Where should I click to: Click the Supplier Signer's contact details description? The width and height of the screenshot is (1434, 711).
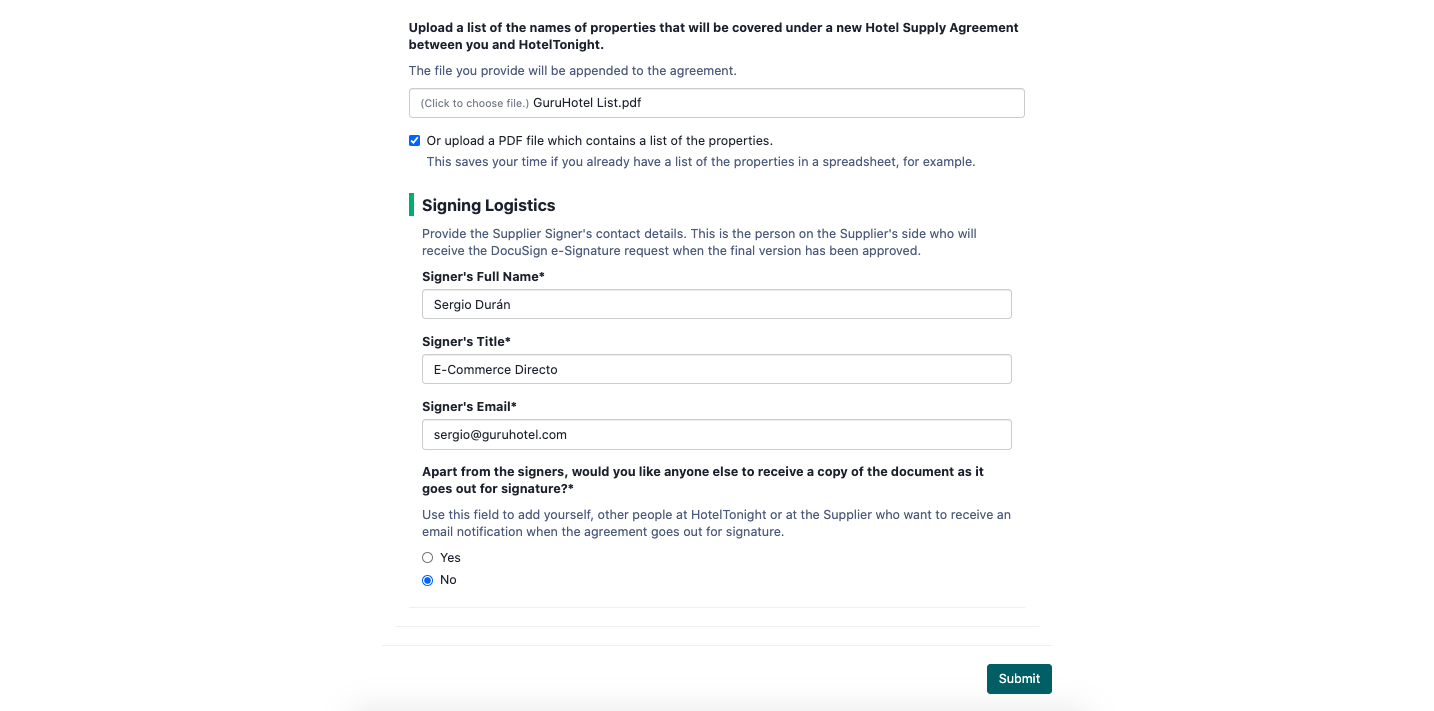(699, 242)
